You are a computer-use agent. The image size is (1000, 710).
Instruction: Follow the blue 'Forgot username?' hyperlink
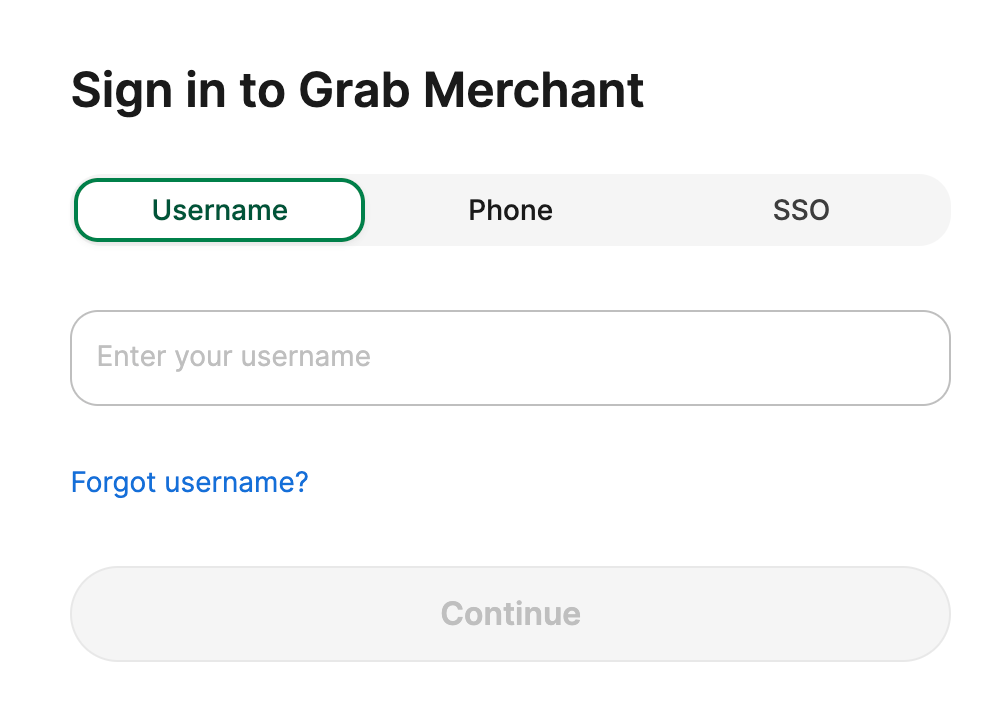(x=189, y=483)
